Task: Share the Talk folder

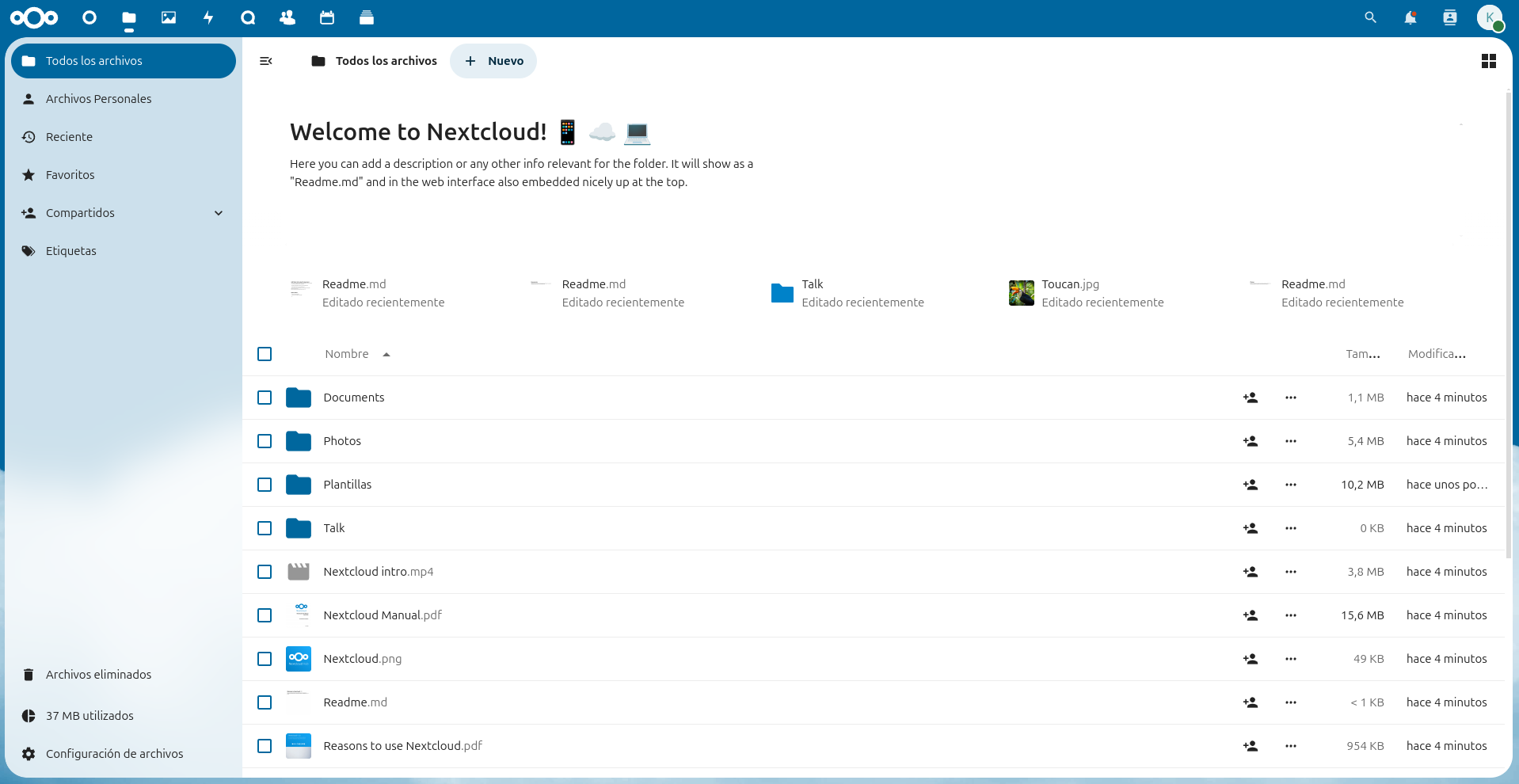Action: point(1251,528)
